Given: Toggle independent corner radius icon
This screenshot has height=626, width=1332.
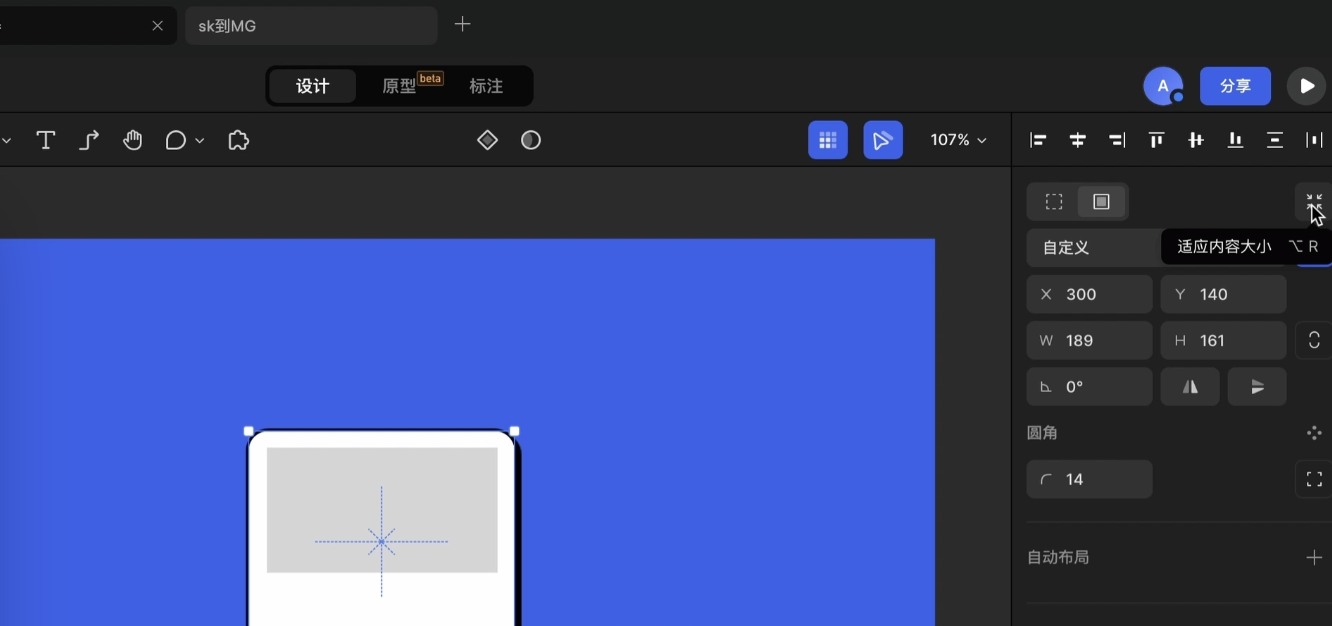Looking at the screenshot, I should [x=1314, y=479].
